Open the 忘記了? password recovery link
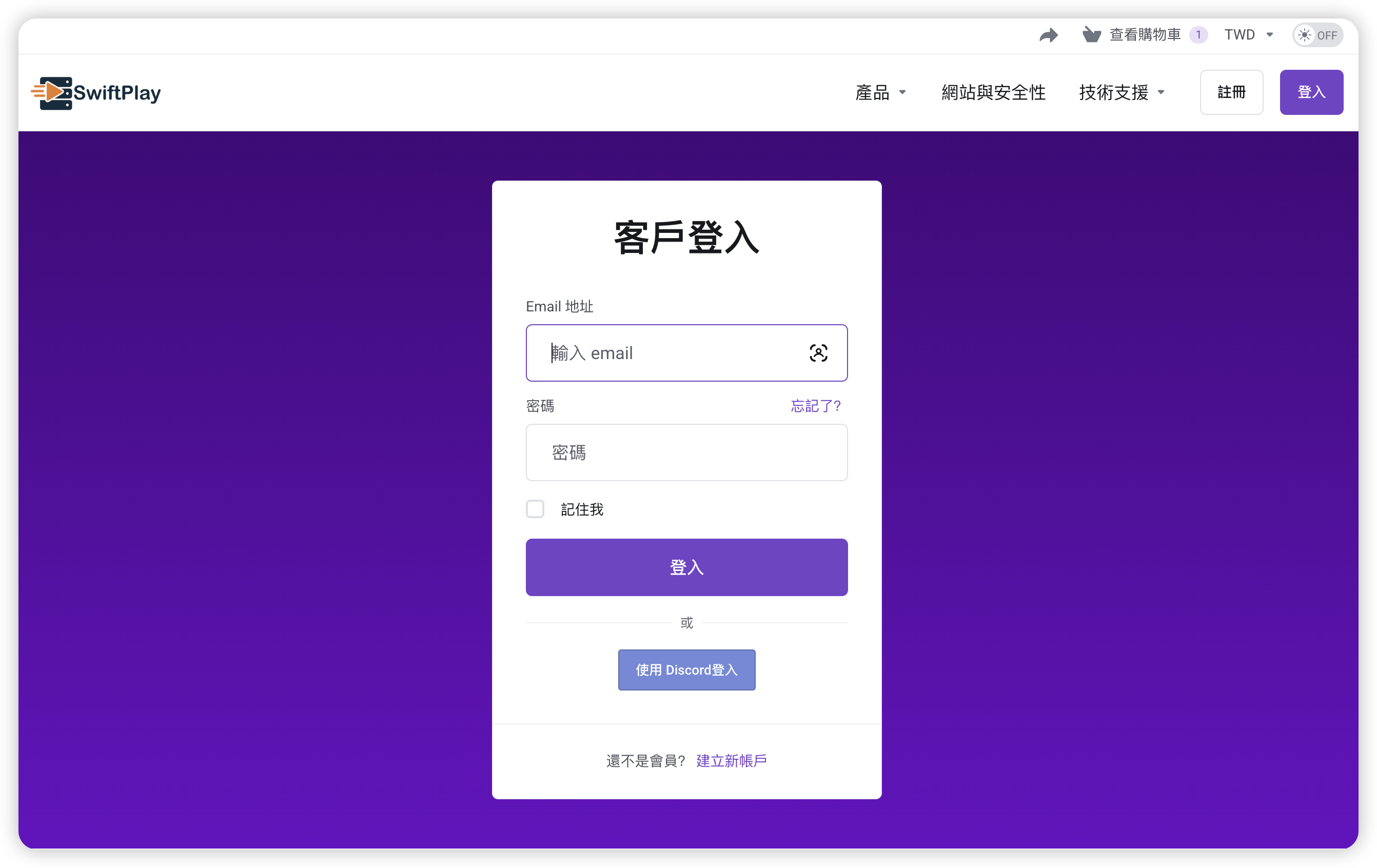This screenshot has width=1377, height=868. pyautogui.click(x=815, y=406)
